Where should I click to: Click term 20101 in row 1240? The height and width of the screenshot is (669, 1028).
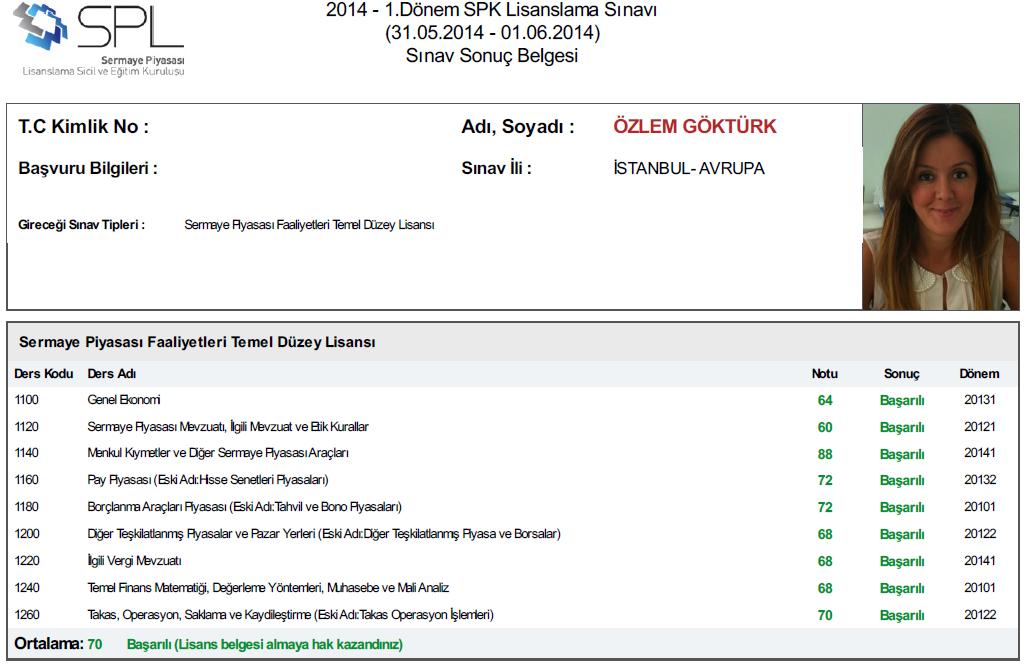coord(979,588)
